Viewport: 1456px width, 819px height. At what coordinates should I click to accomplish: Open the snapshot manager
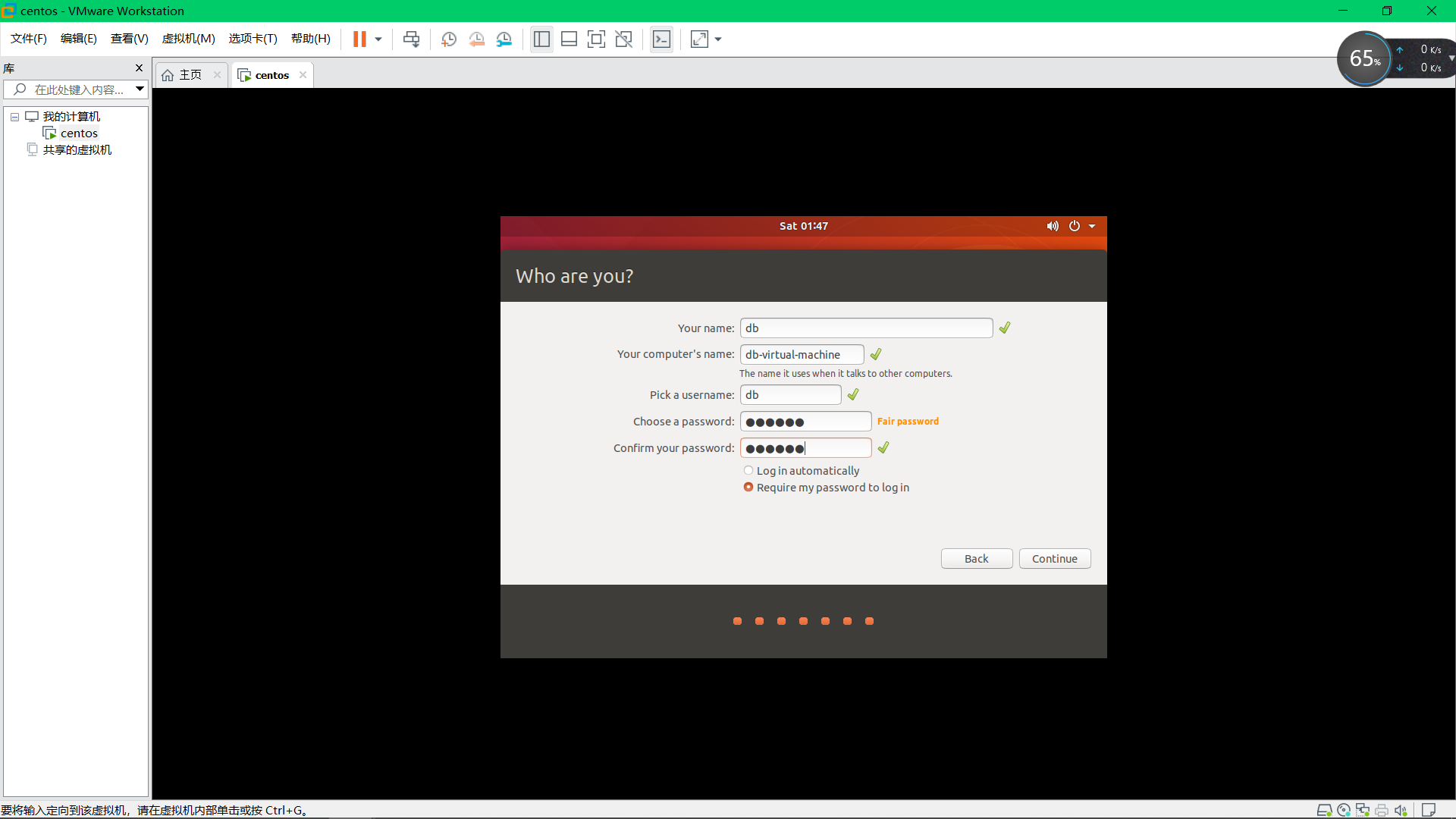pyautogui.click(x=504, y=39)
